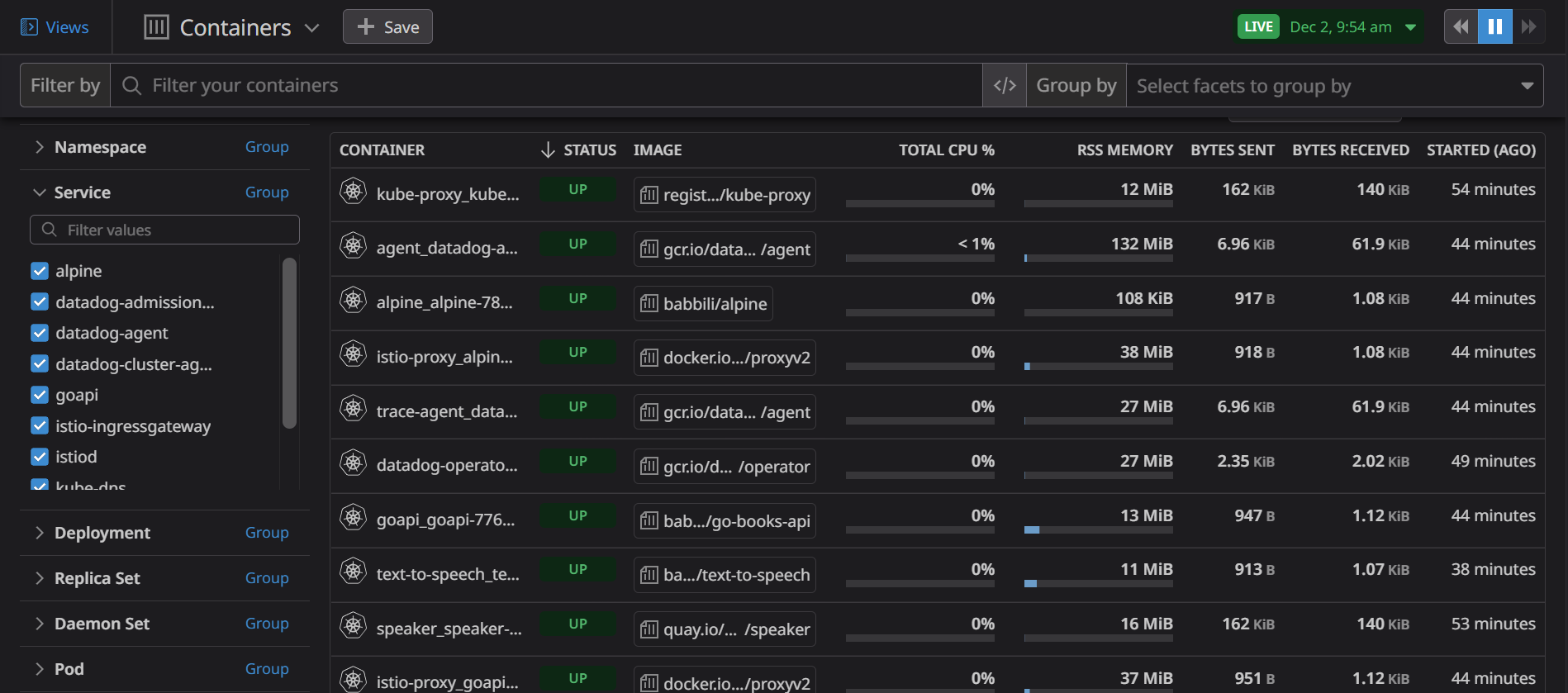The image size is (1568, 693).
Task: Expand the Deployment facet
Action: 39,533
